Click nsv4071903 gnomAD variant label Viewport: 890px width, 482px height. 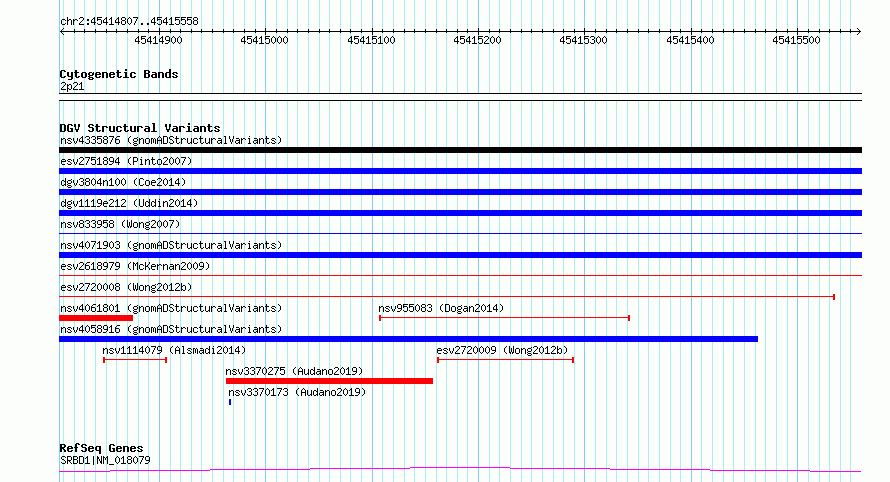pyautogui.click(x=171, y=245)
